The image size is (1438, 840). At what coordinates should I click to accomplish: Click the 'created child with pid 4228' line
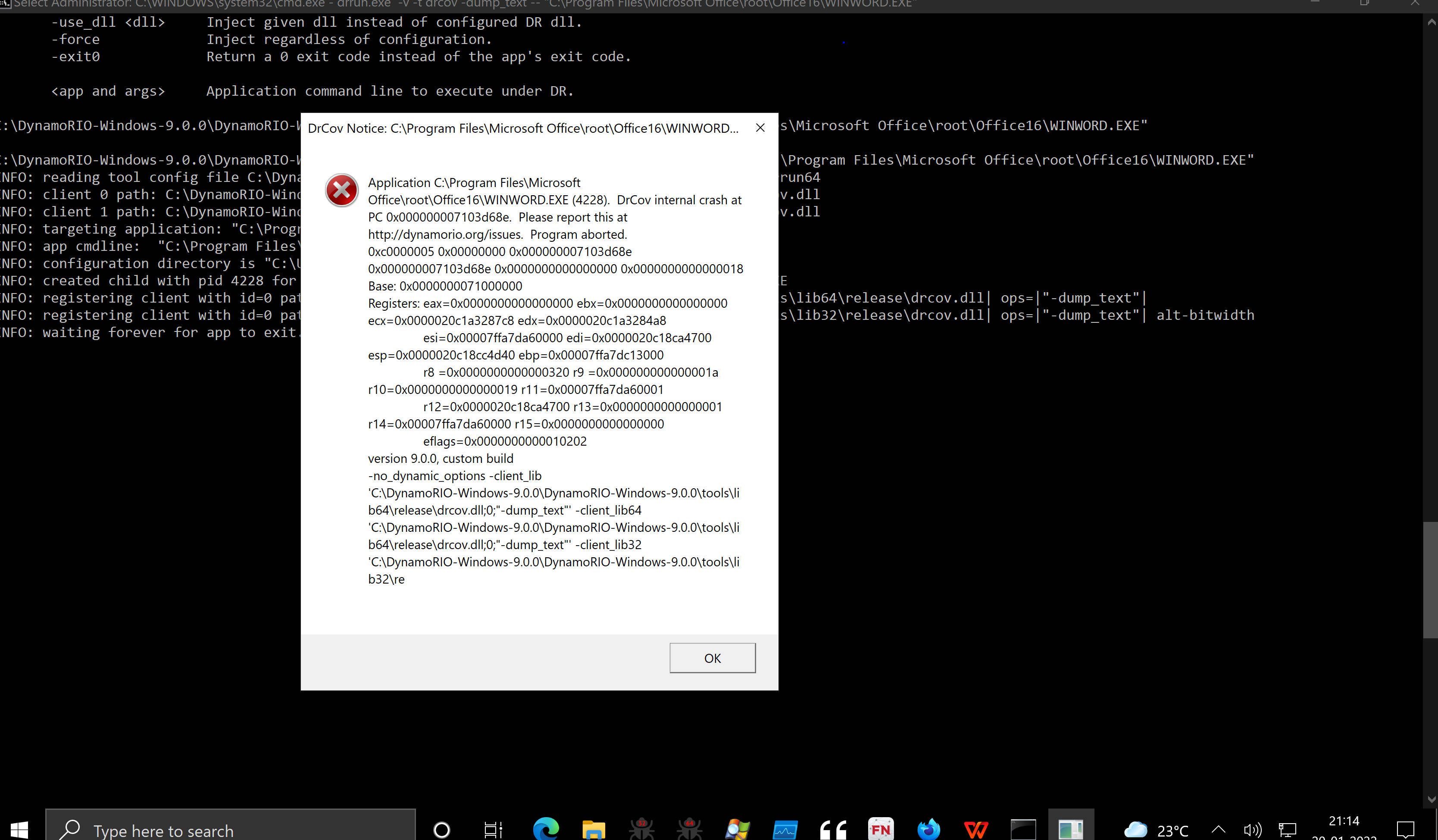point(148,281)
